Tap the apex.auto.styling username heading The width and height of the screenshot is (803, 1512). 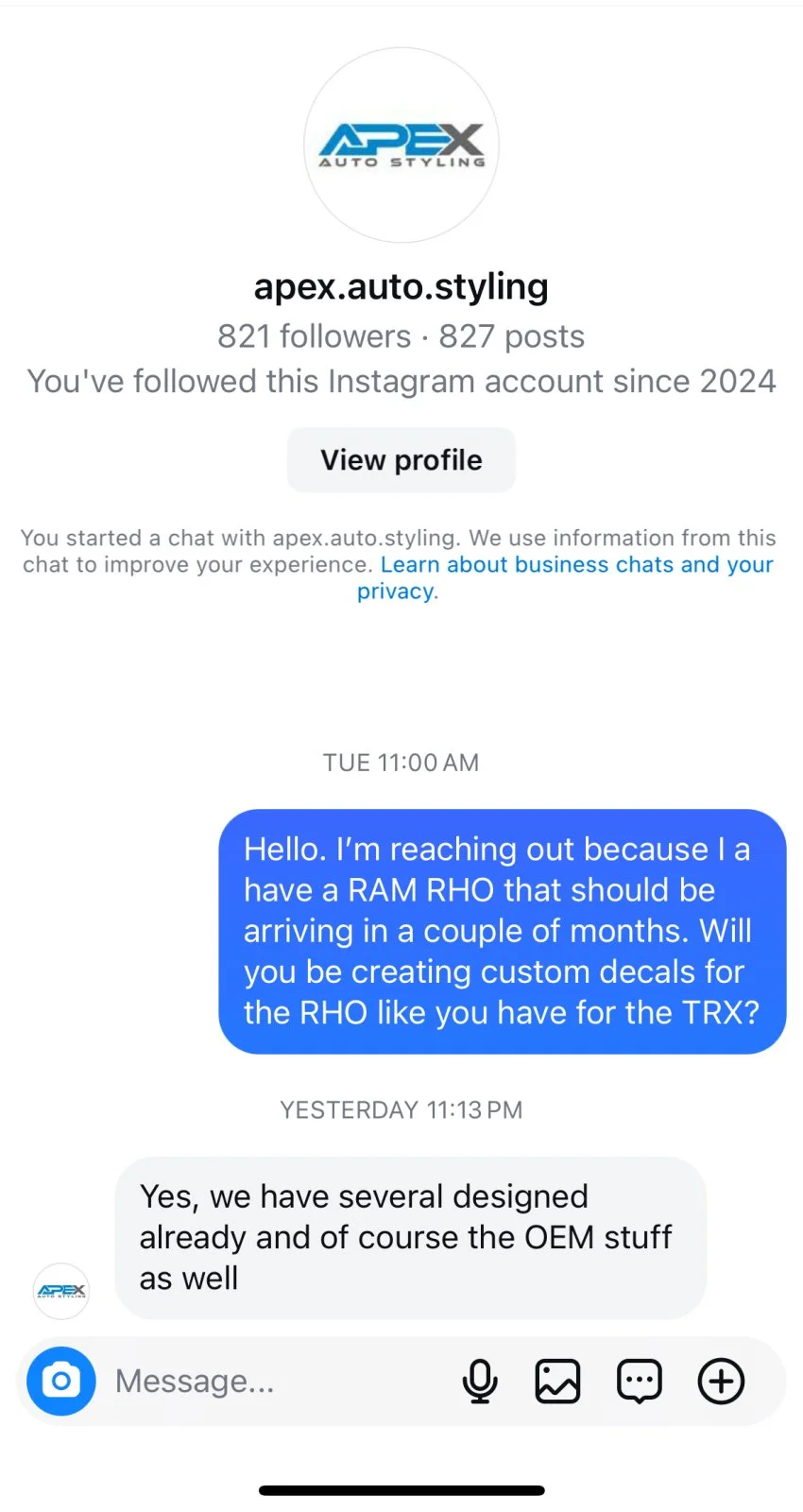click(x=401, y=285)
